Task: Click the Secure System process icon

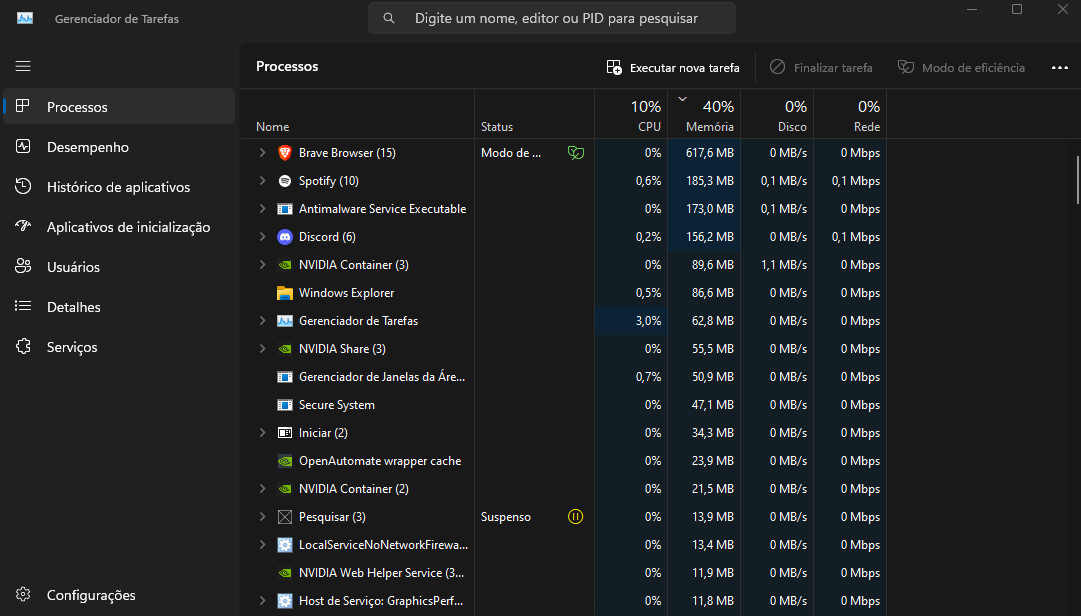Action: (x=285, y=405)
